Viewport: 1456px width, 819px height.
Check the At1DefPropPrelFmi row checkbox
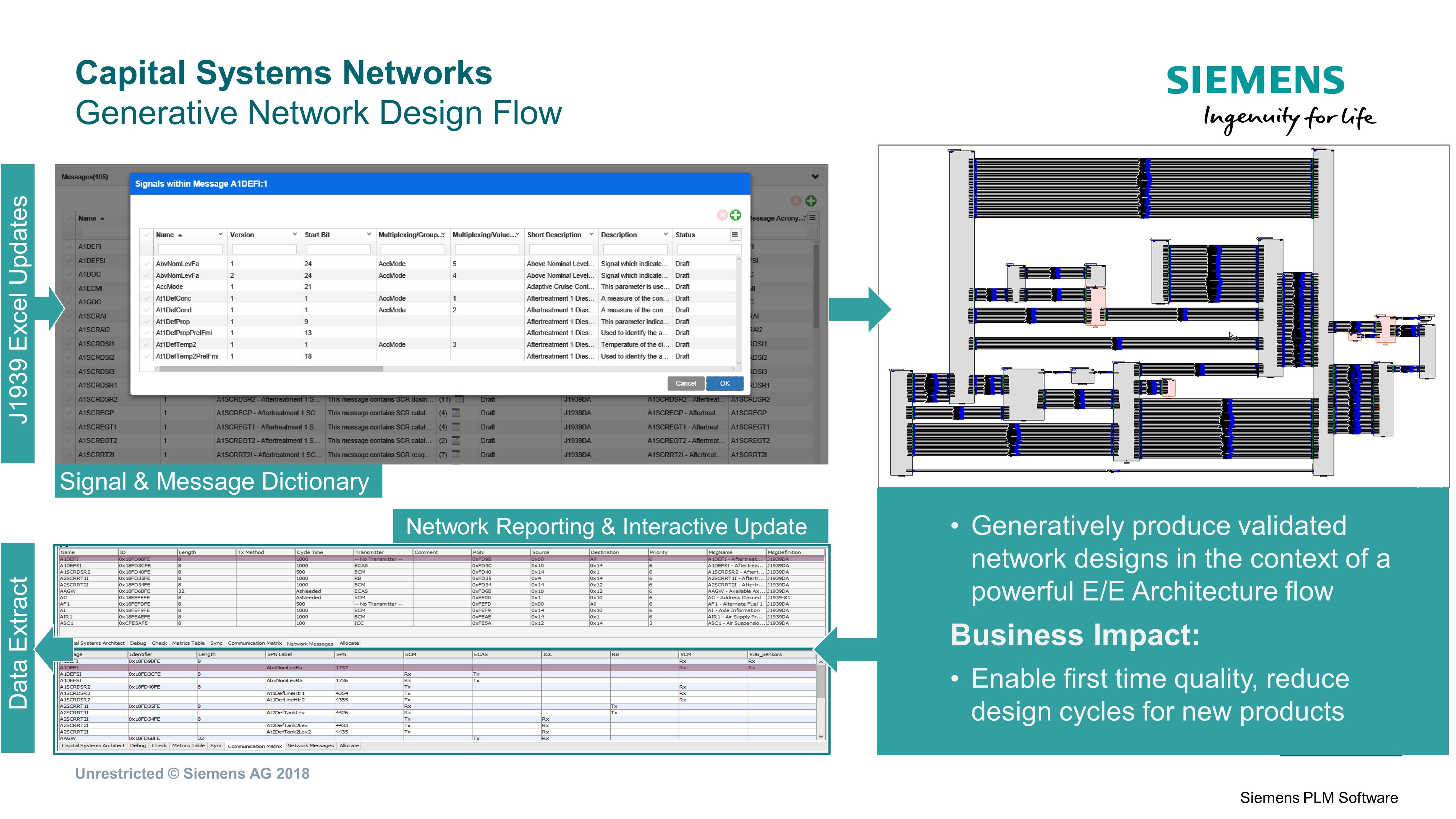click(x=146, y=333)
